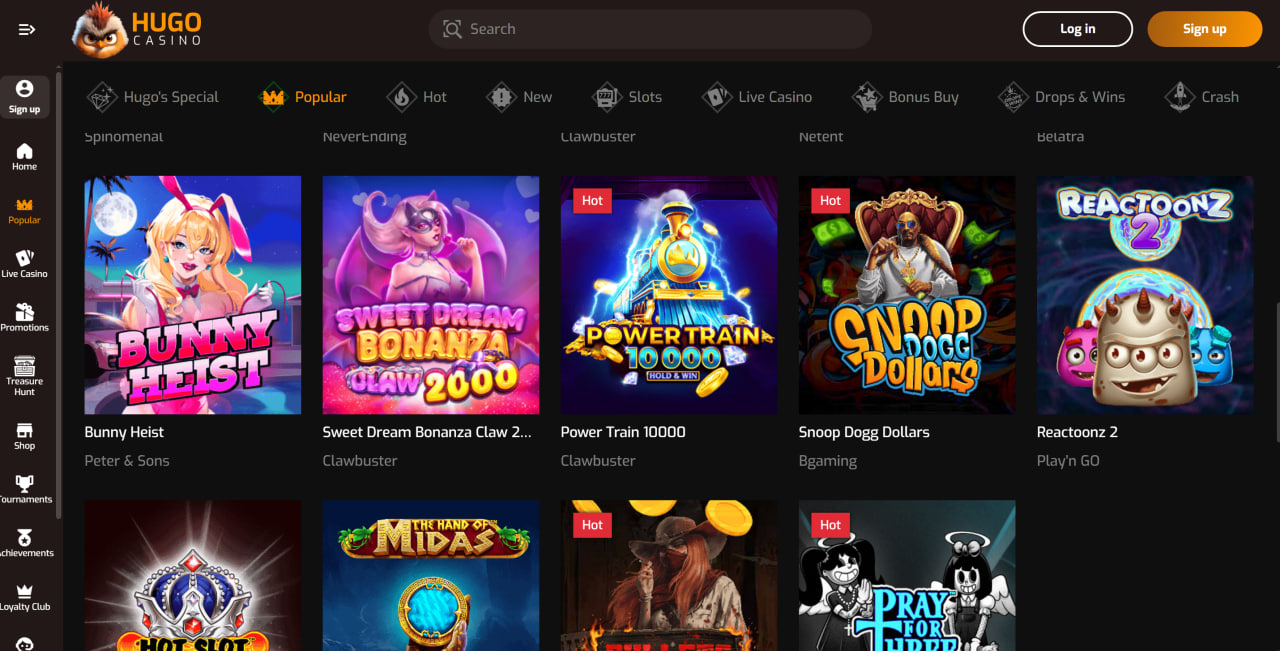Viewport: 1280px width, 651px height.
Task: Click the Peter & Sons provider name
Action: pyautogui.click(x=127, y=461)
